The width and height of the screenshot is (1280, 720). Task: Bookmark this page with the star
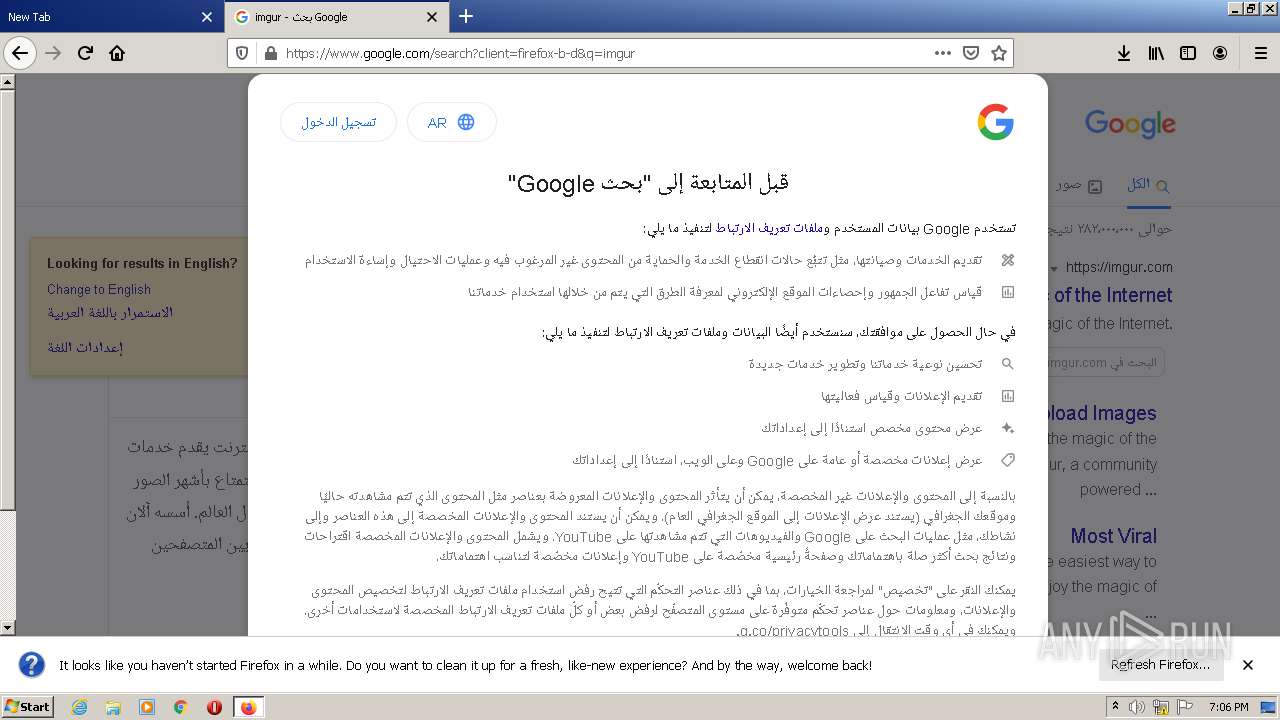click(998, 53)
